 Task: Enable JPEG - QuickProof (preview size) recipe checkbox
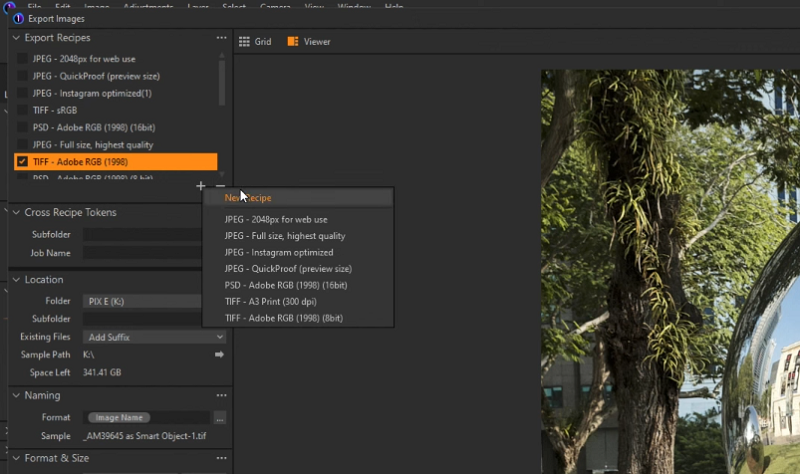(x=22, y=76)
